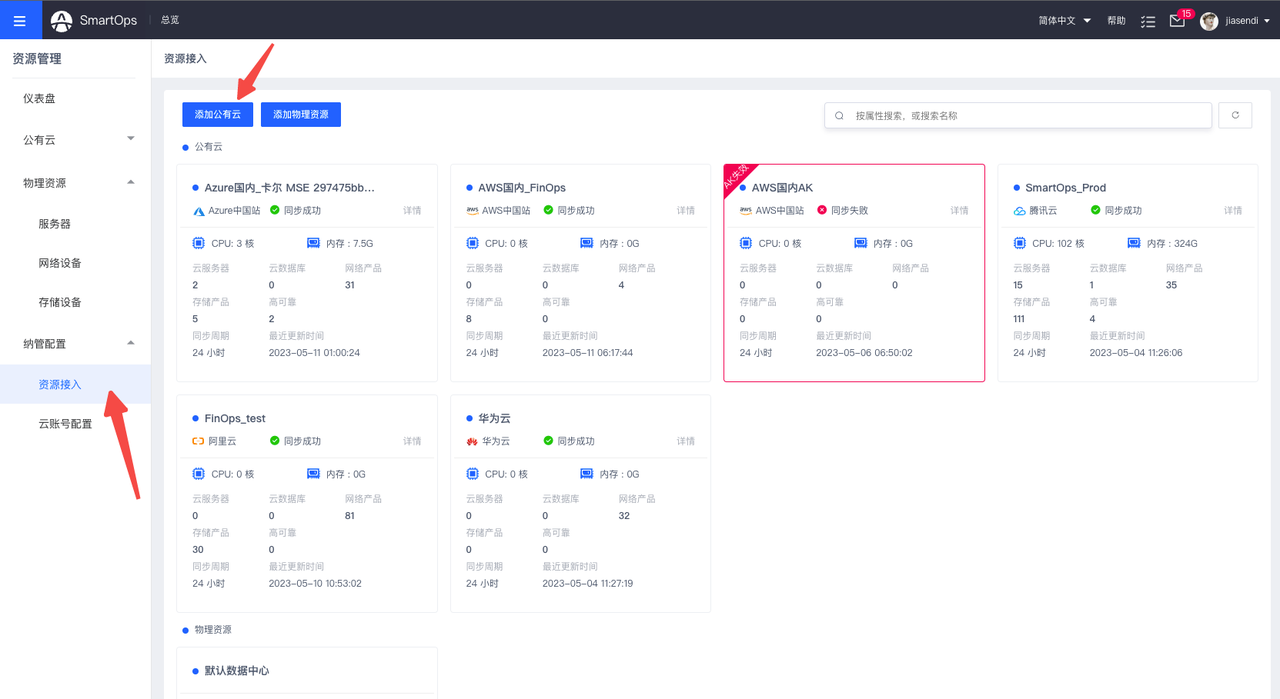The image size is (1280, 699).
Task: Click timestamp 2023-05-10 10:53:02
Action: click(x=315, y=583)
